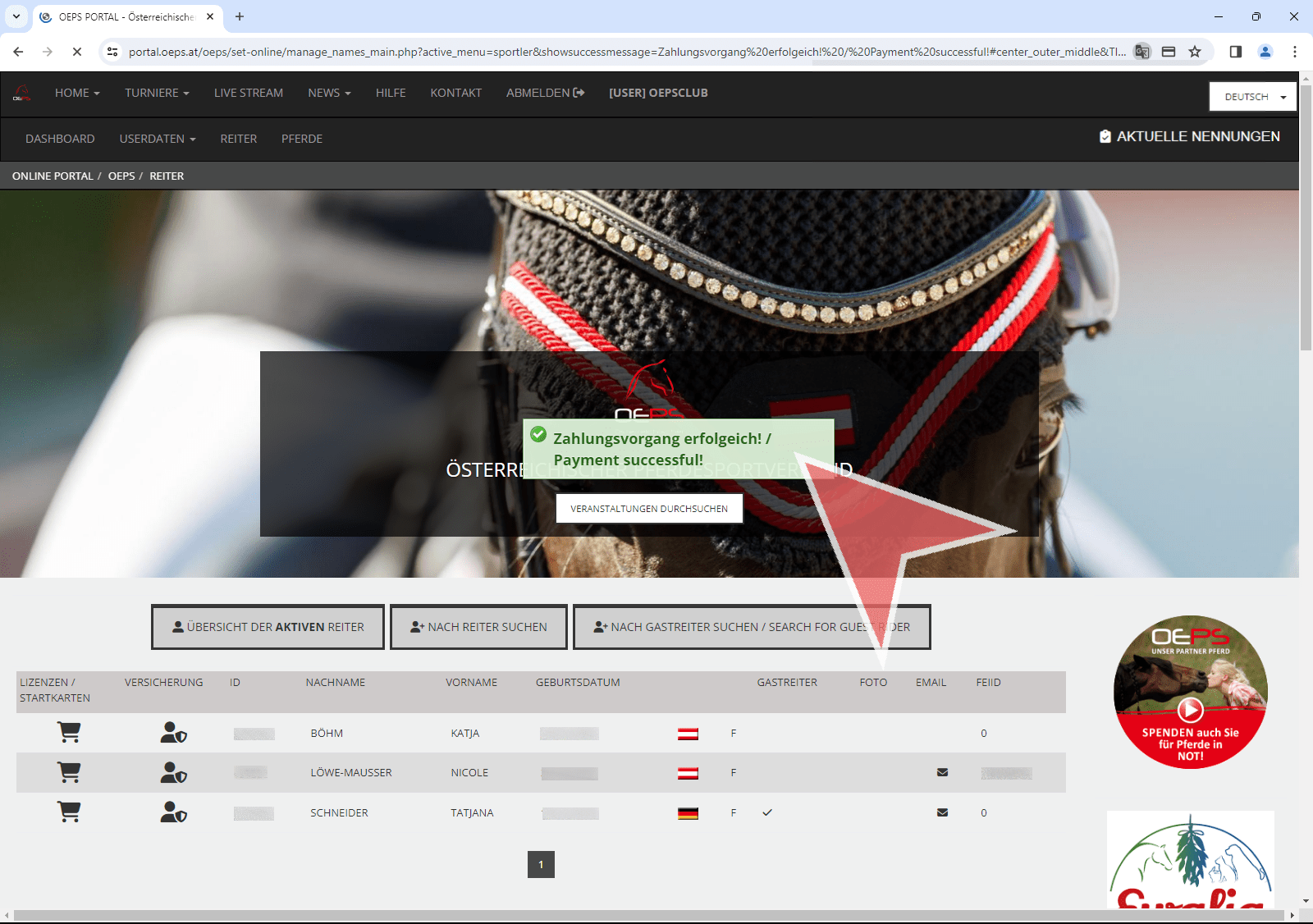Image resolution: width=1313 pixels, height=924 pixels.
Task: Open AKTUELLE NENNUNGEN link
Action: [x=1189, y=137]
